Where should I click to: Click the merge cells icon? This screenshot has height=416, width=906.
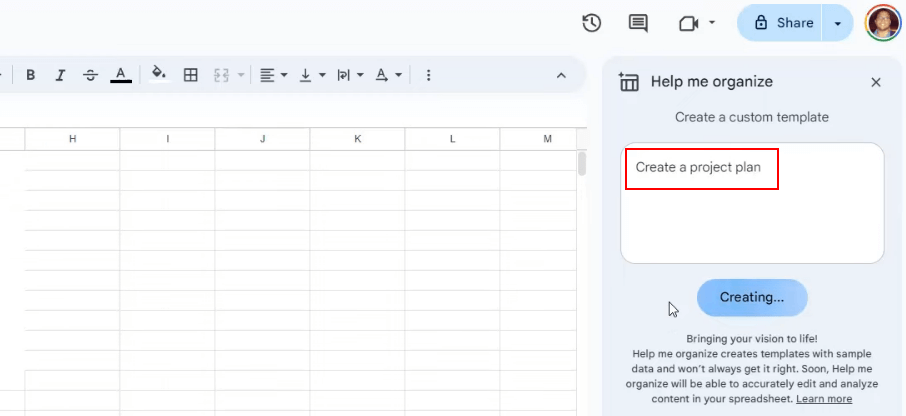point(222,75)
